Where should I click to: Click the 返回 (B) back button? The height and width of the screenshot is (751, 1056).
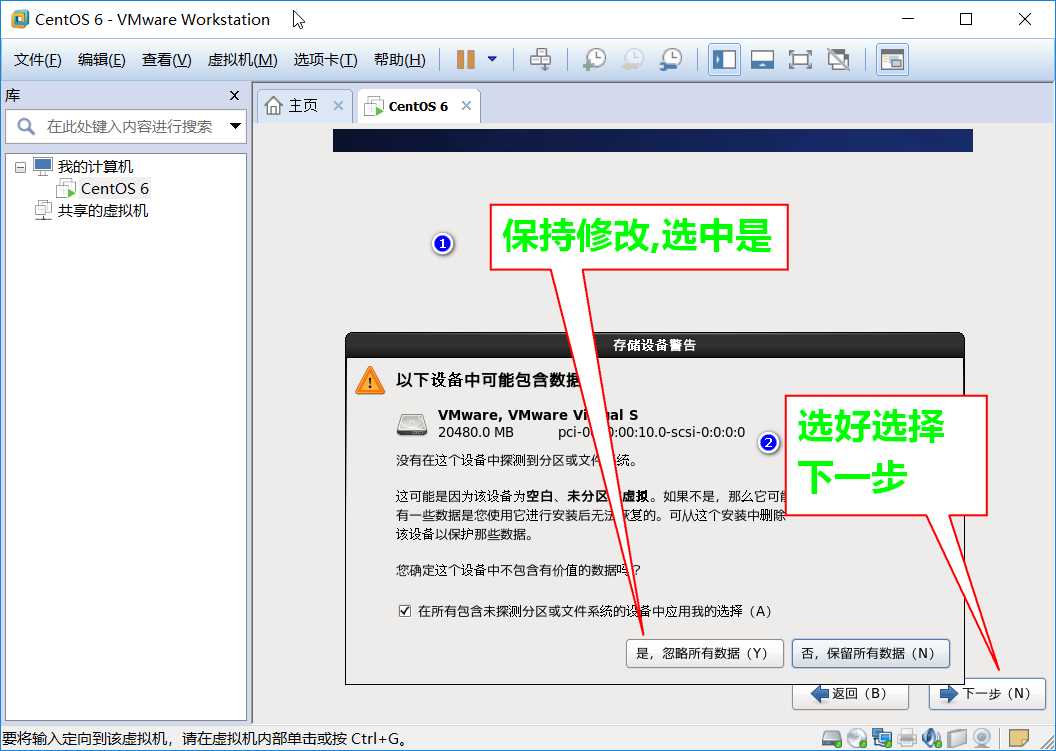(x=850, y=694)
